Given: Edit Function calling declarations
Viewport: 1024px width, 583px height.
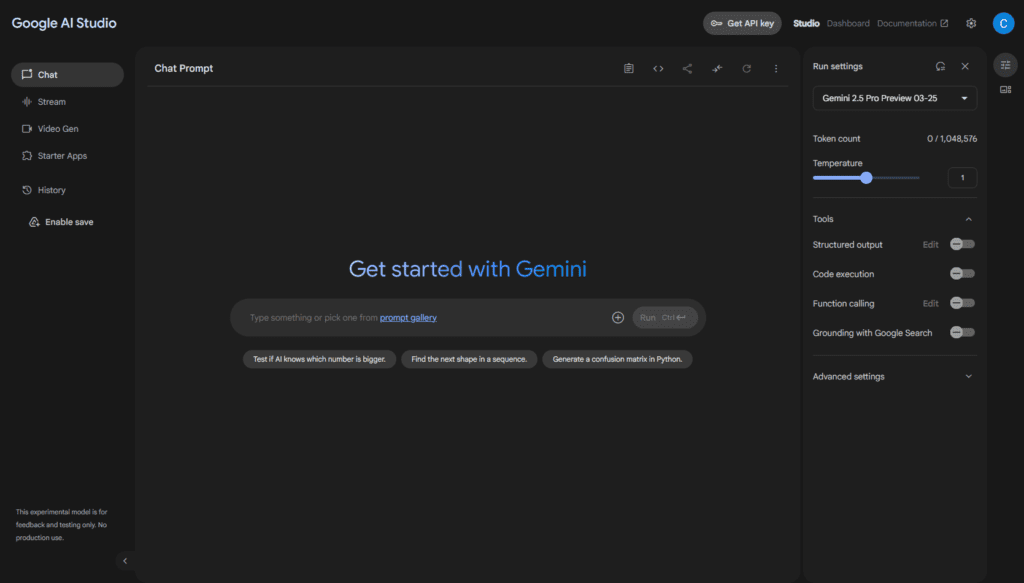Looking at the screenshot, I should click(931, 304).
